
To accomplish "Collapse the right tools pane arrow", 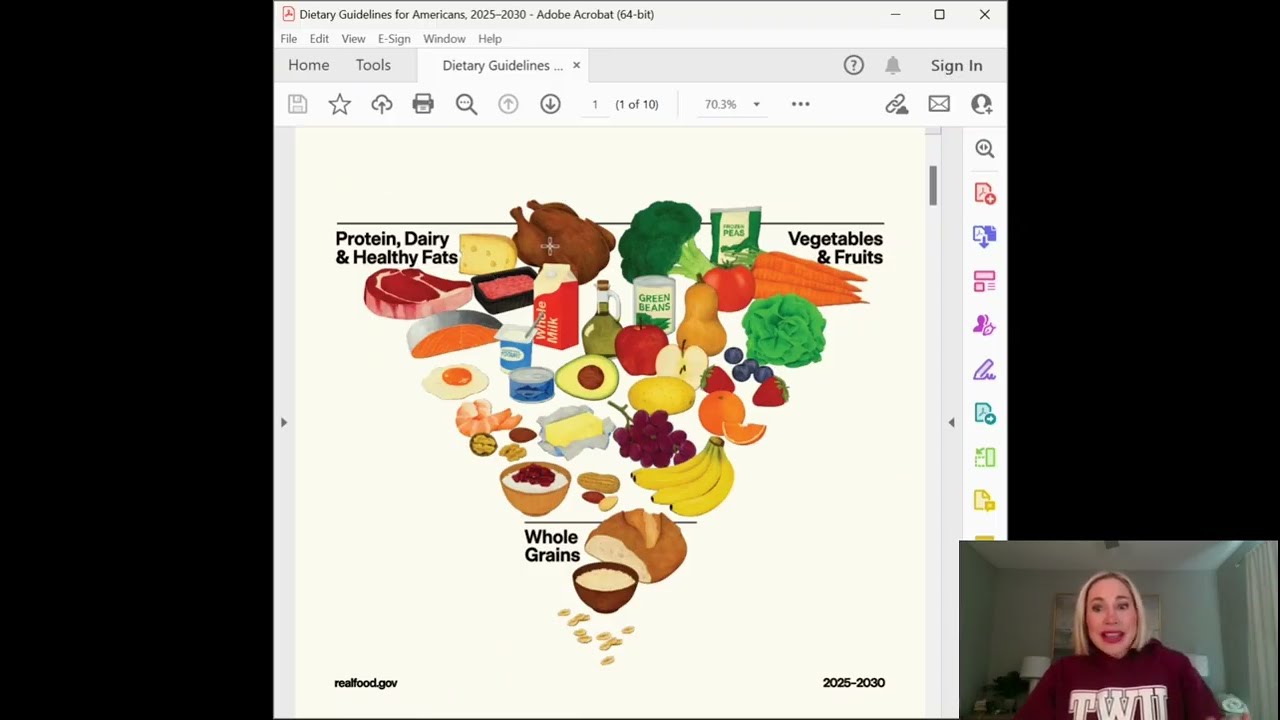I will tap(951, 423).
